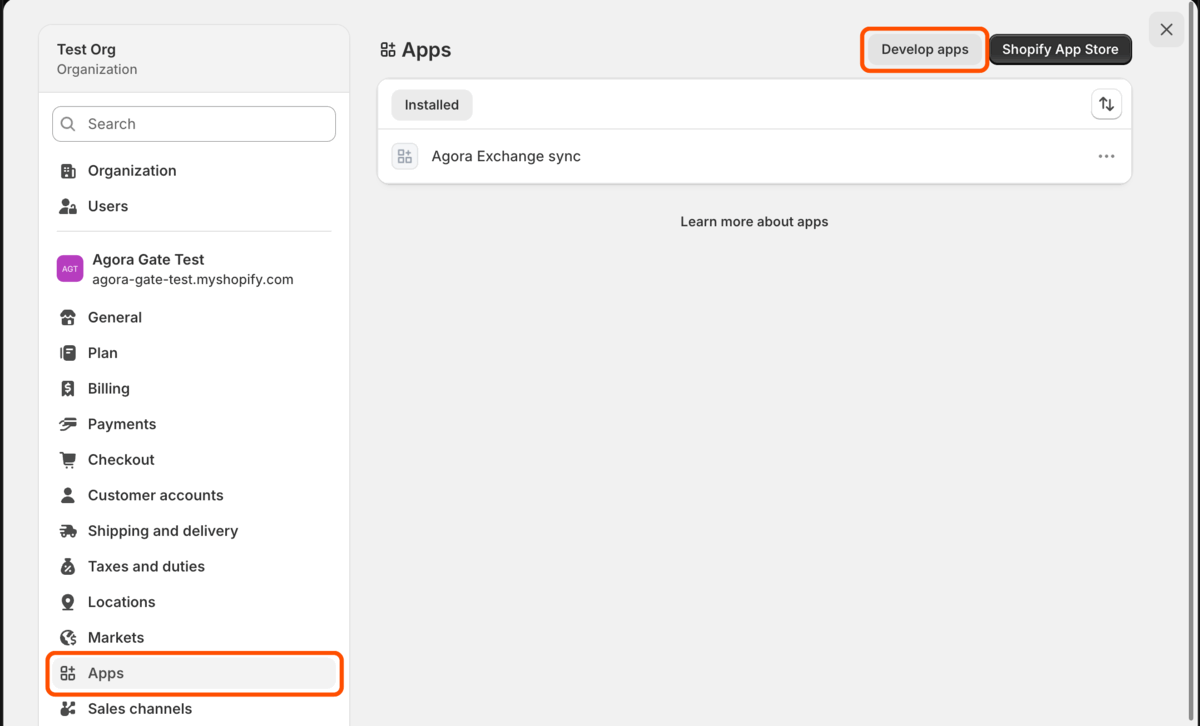1200x726 pixels.
Task: Open the Shopify App Store button
Action: pyautogui.click(x=1060, y=50)
